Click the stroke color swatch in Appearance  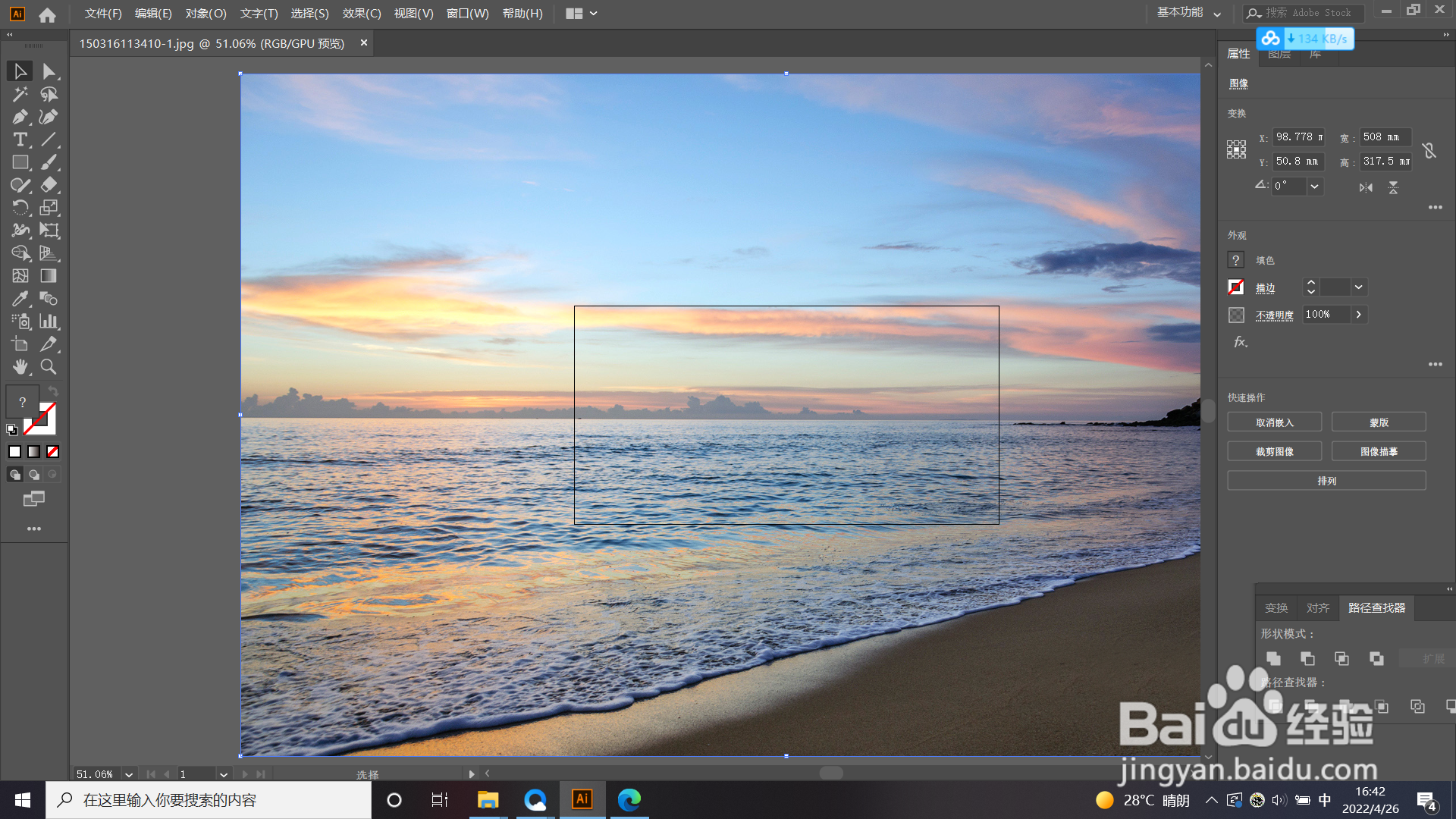coord(1236,287)
